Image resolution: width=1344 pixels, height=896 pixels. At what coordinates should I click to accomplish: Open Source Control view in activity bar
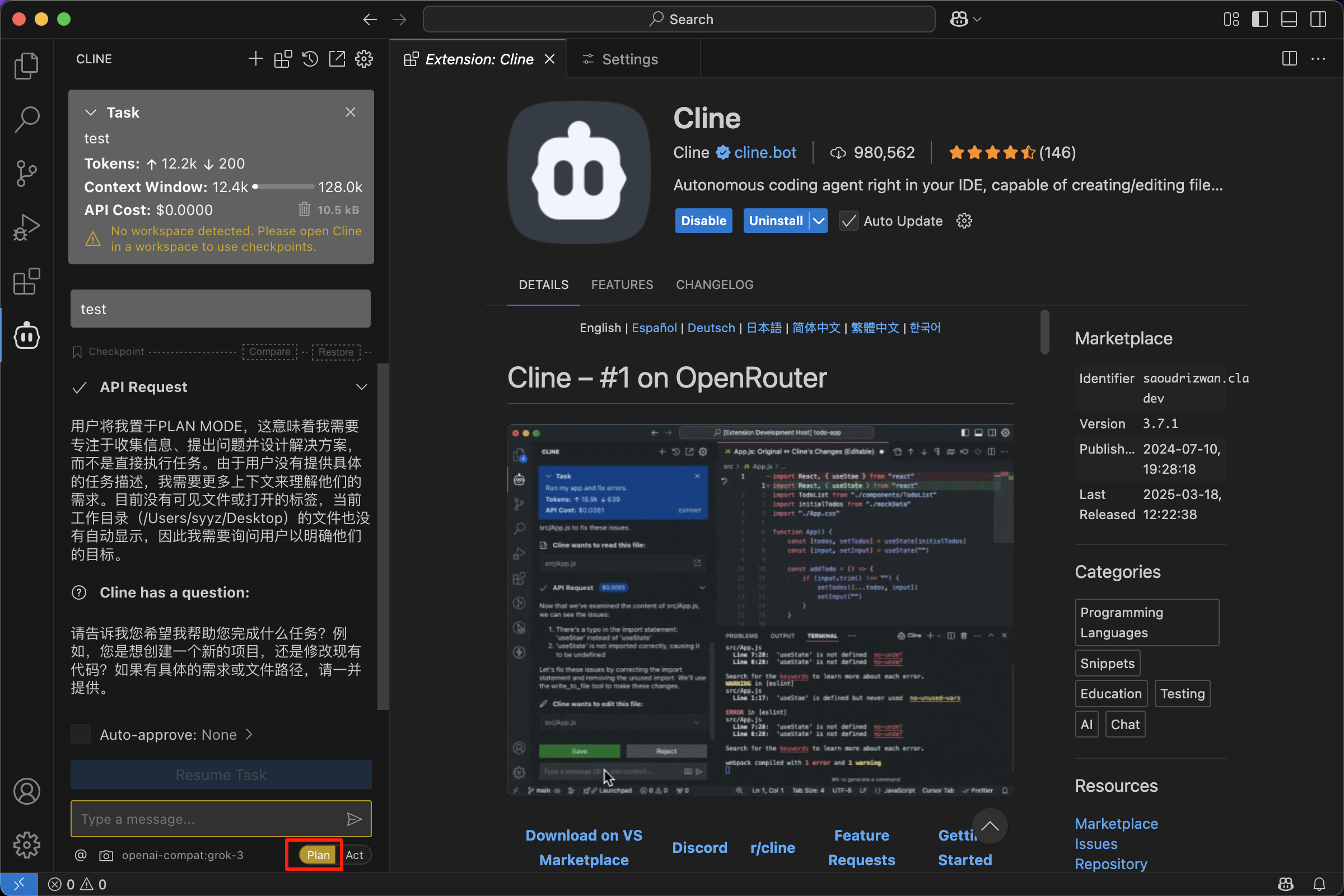[26, 172]
